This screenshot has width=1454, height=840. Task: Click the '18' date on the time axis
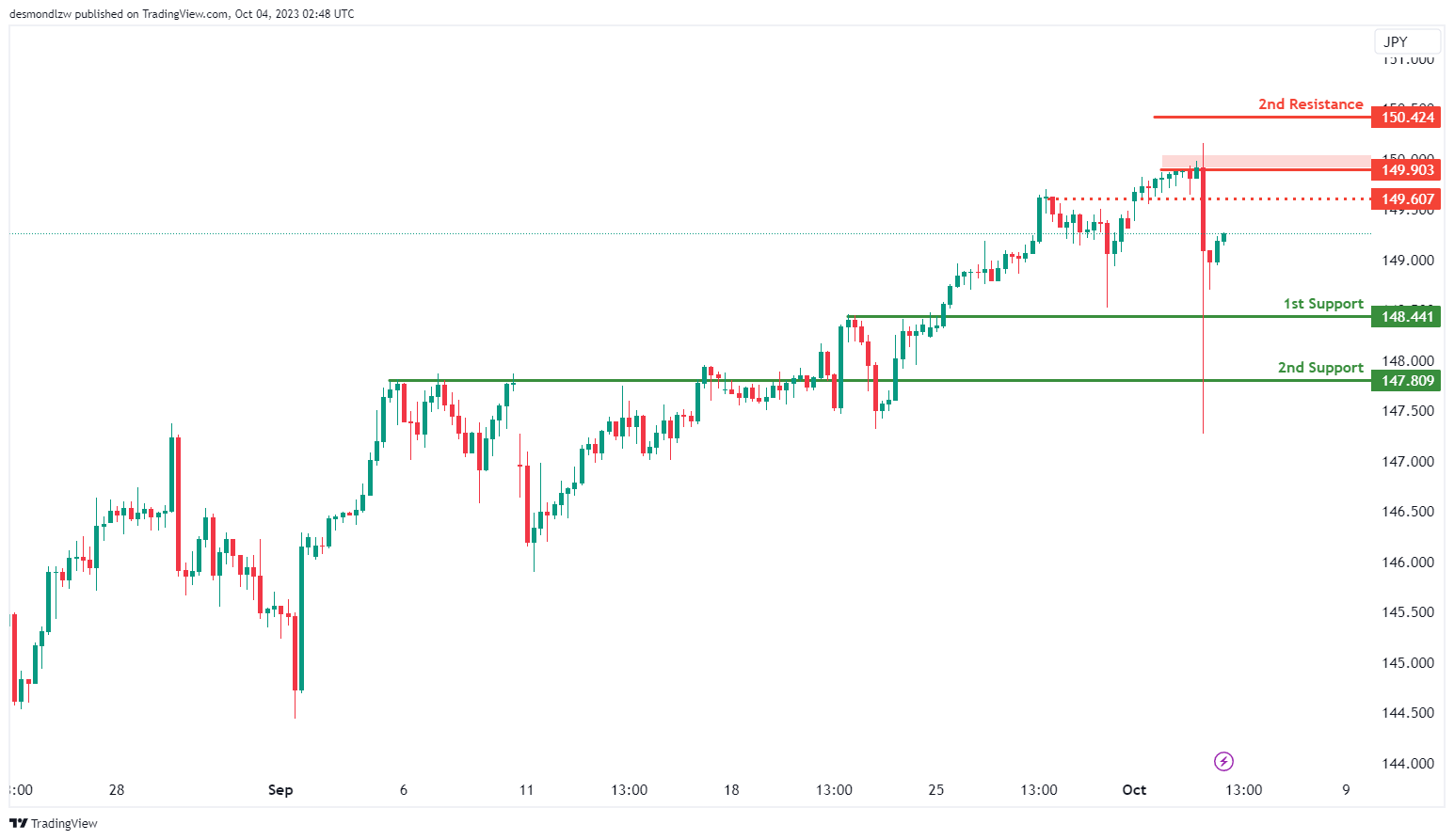tap(731, 790)
